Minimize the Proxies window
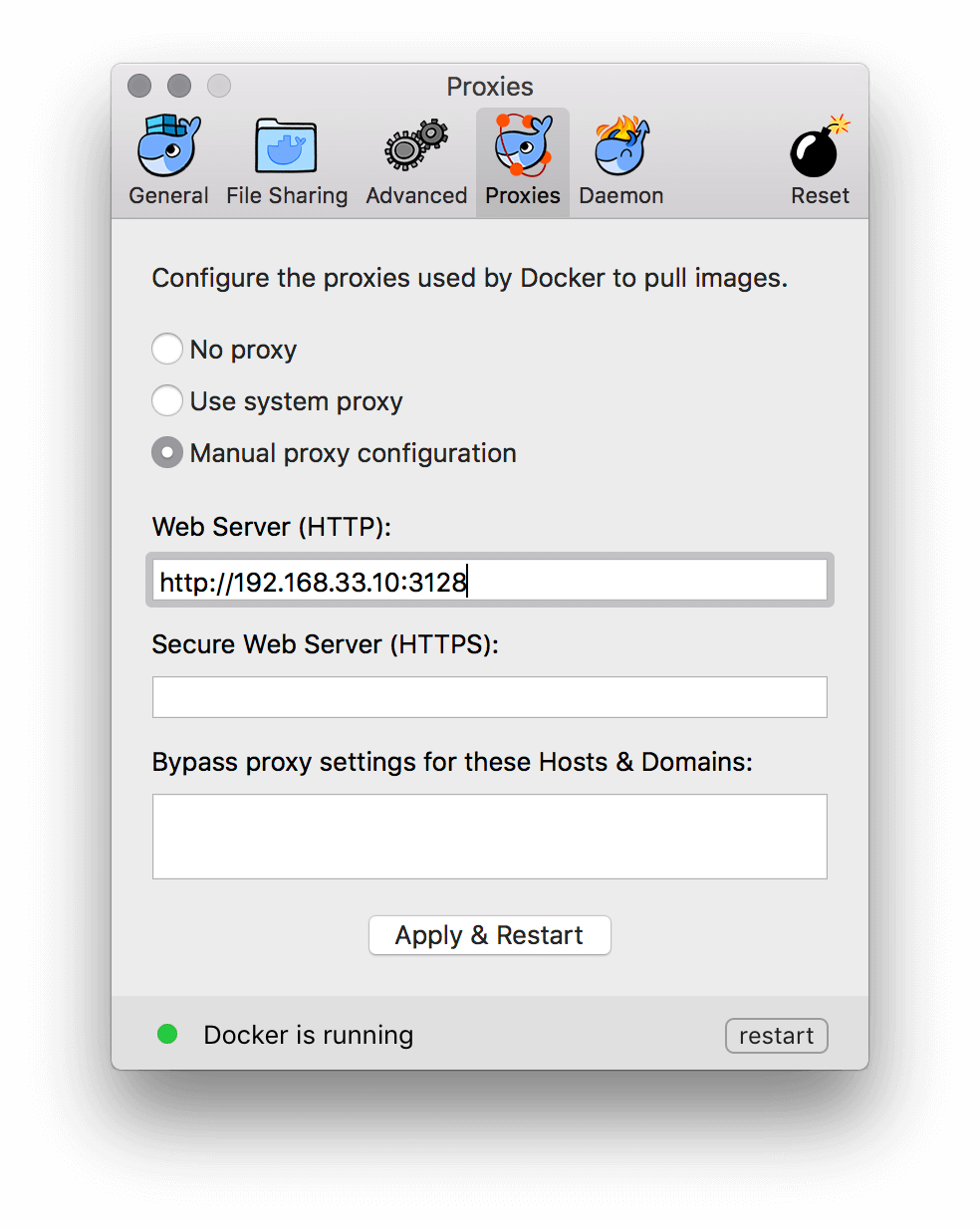980x1229 pixels. (x=179, y=86)
